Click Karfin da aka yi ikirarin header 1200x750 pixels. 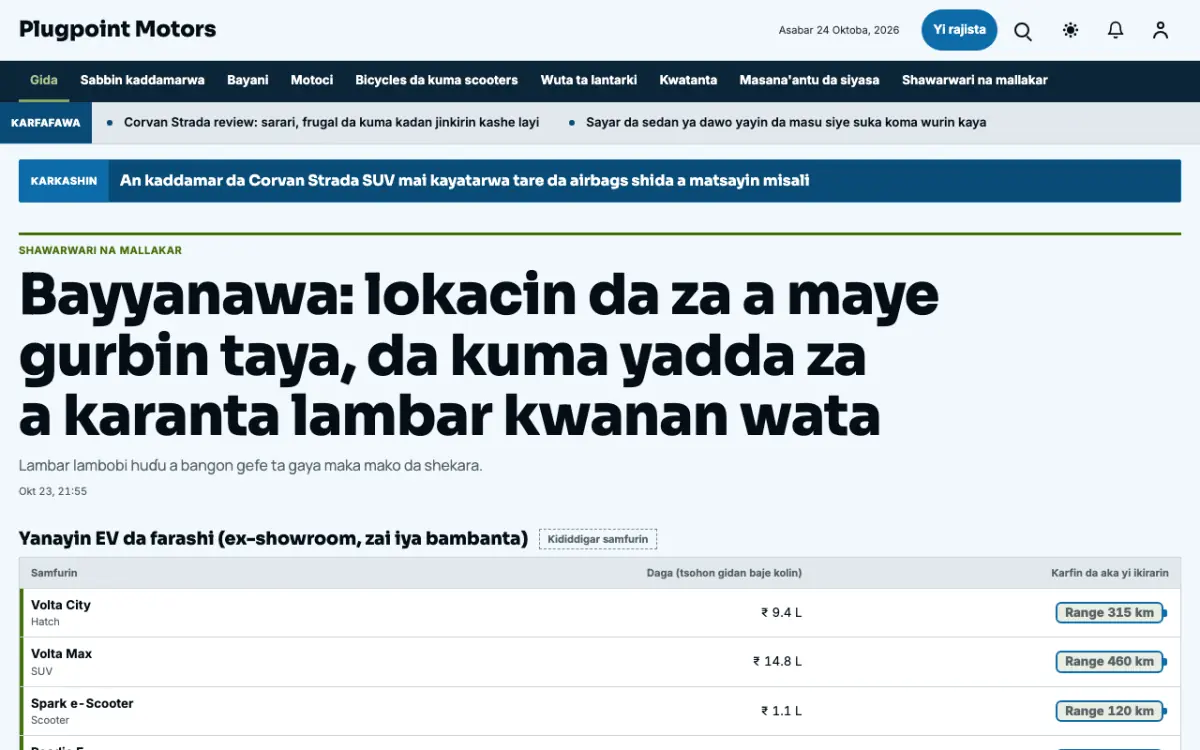coord(1110,573)
